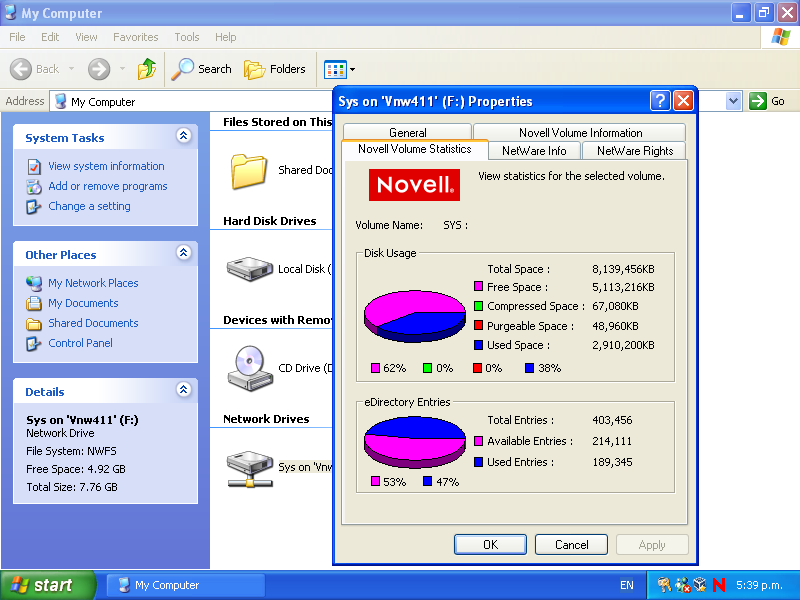The width and height of the screenshot is (800, 600).
Task: Click the EN language indicator
Action: 627,585
